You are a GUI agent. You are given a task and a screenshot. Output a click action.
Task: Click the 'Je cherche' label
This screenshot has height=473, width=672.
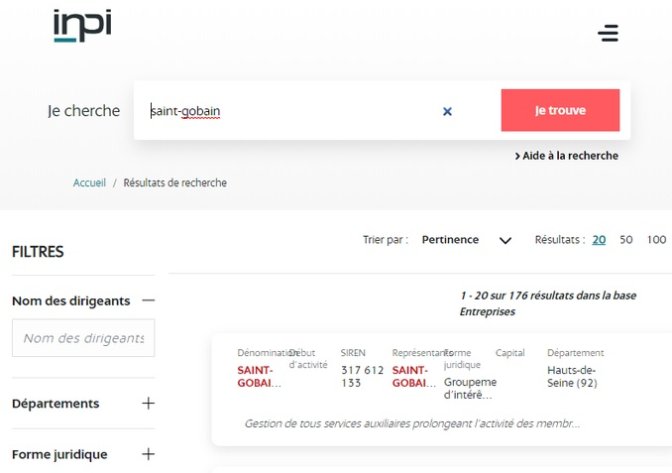click(x=84, y=111)
